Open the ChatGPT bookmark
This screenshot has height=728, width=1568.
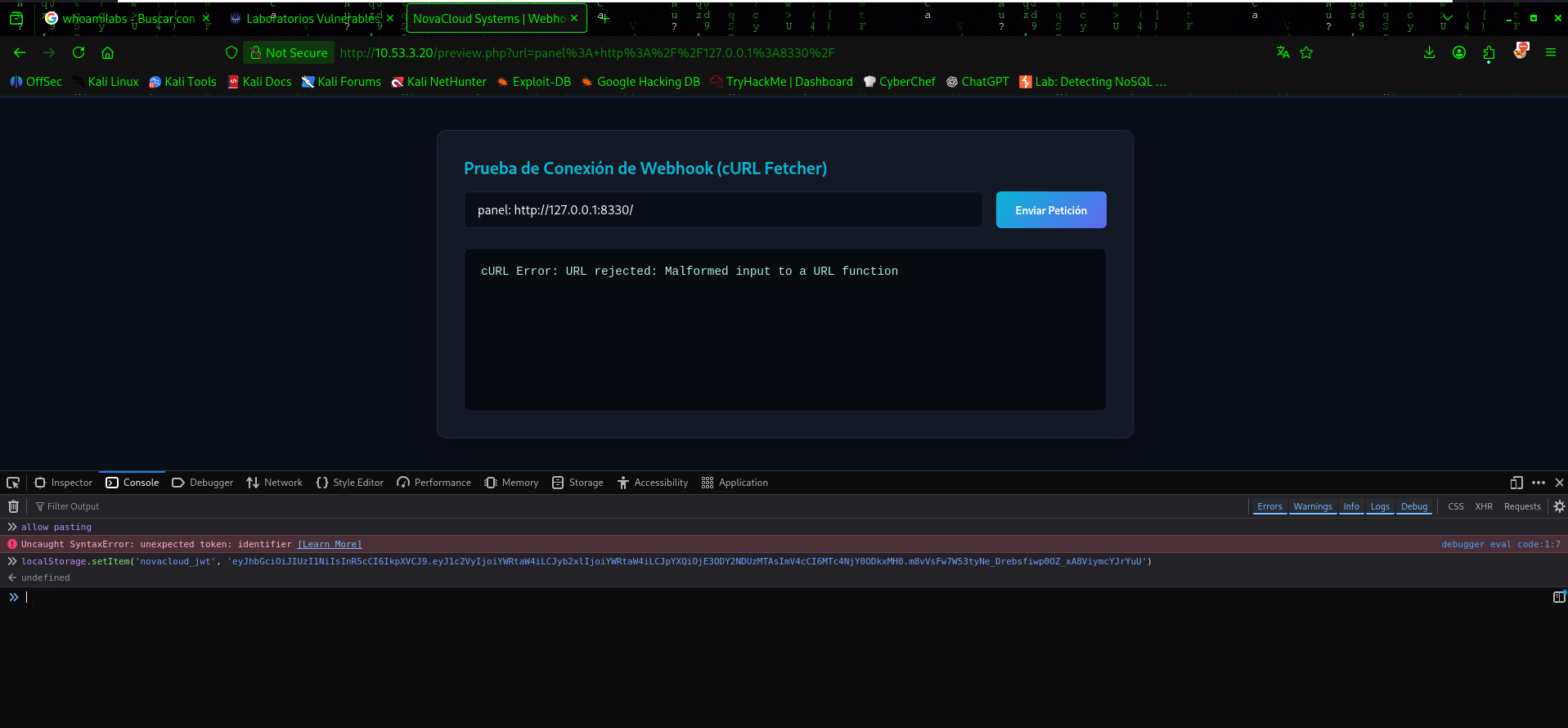[x=977, y=82]
